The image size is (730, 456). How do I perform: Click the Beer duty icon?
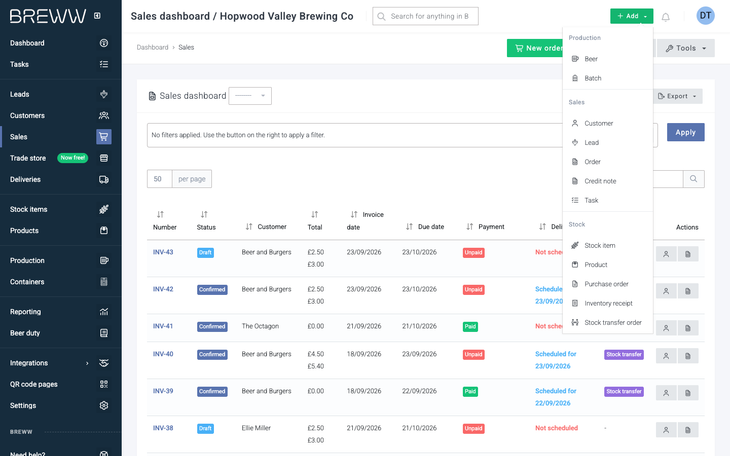(x=104, y=333)
